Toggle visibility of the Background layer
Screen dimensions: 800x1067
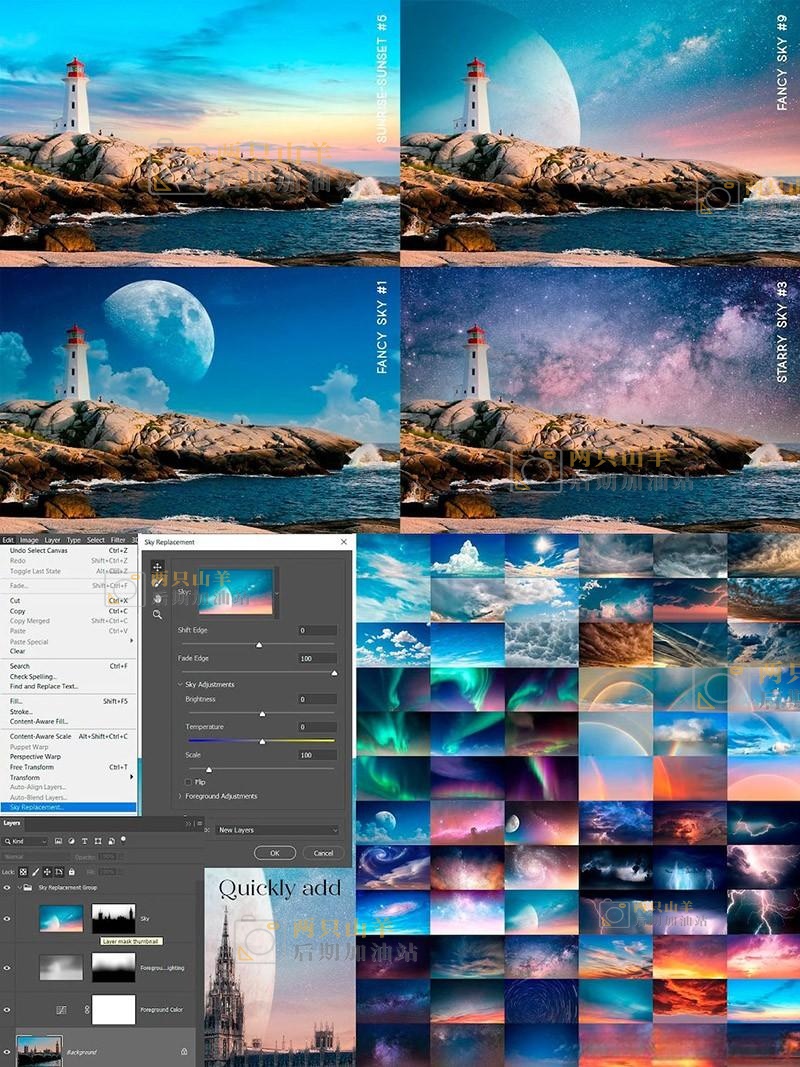coord(7,1051)
